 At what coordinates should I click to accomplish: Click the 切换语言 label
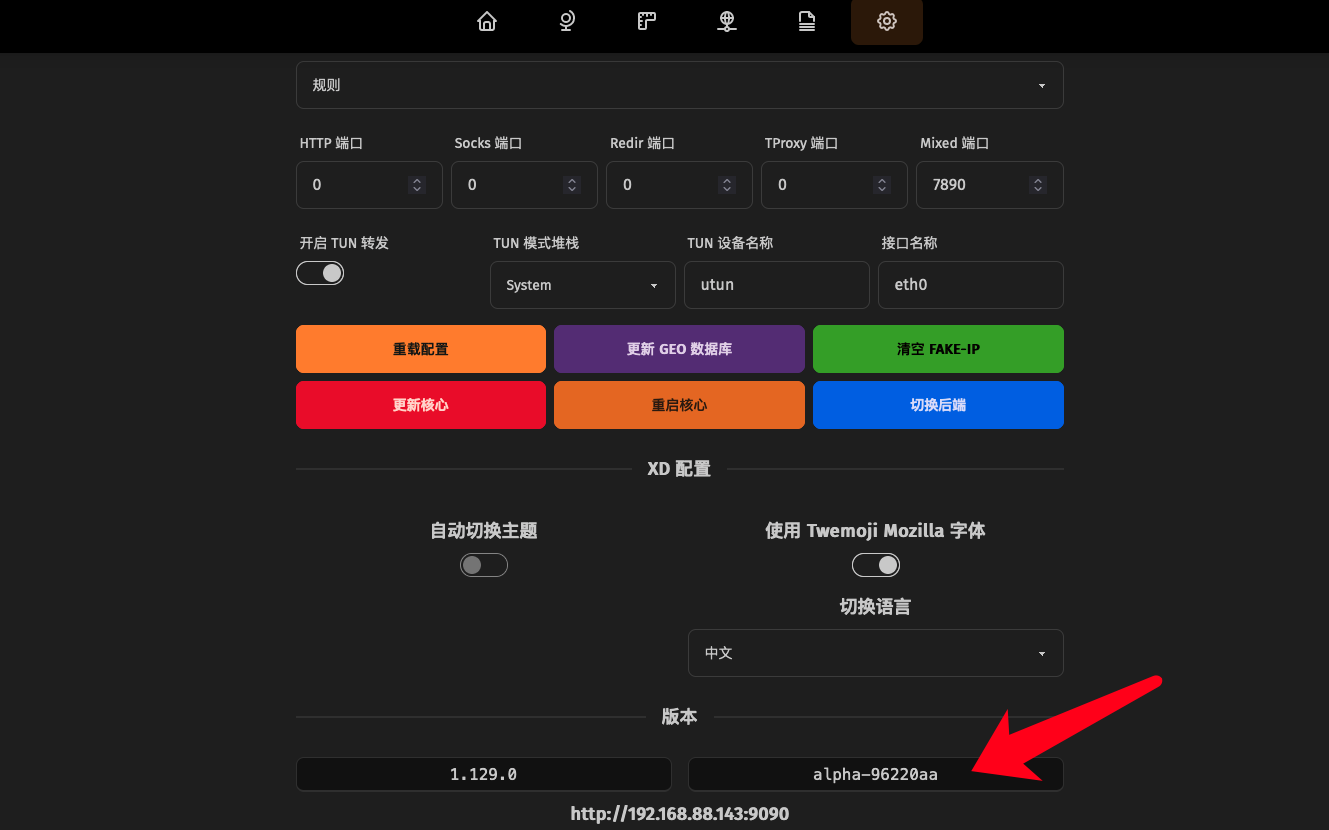(875, 607)
